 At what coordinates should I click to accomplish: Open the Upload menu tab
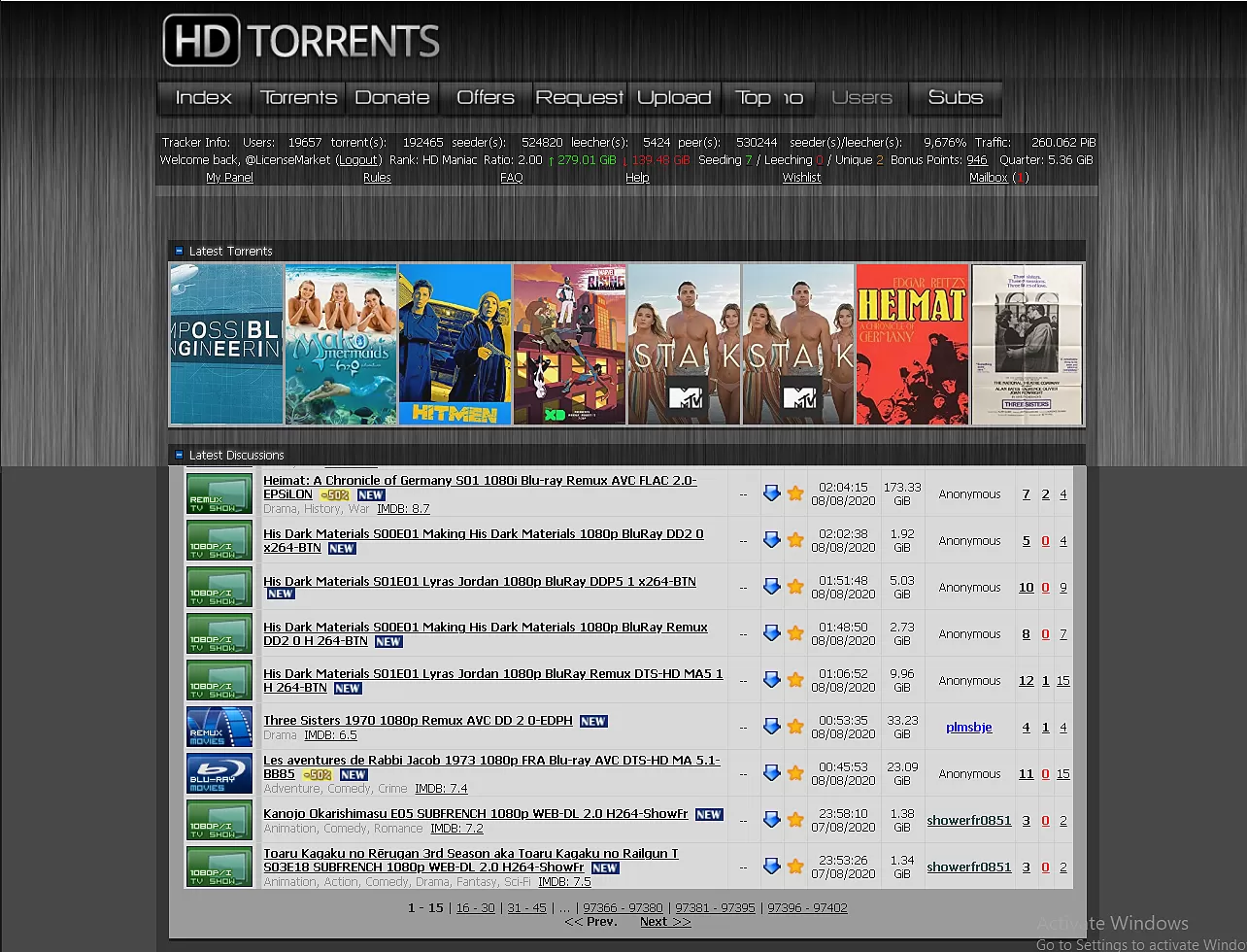point(674,97)
